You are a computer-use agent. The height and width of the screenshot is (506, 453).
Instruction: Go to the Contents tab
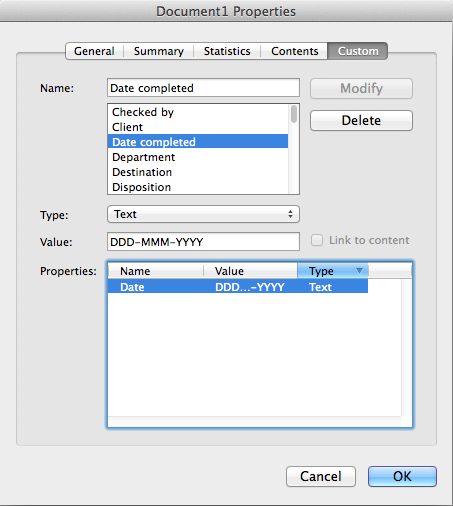point(294,51)
